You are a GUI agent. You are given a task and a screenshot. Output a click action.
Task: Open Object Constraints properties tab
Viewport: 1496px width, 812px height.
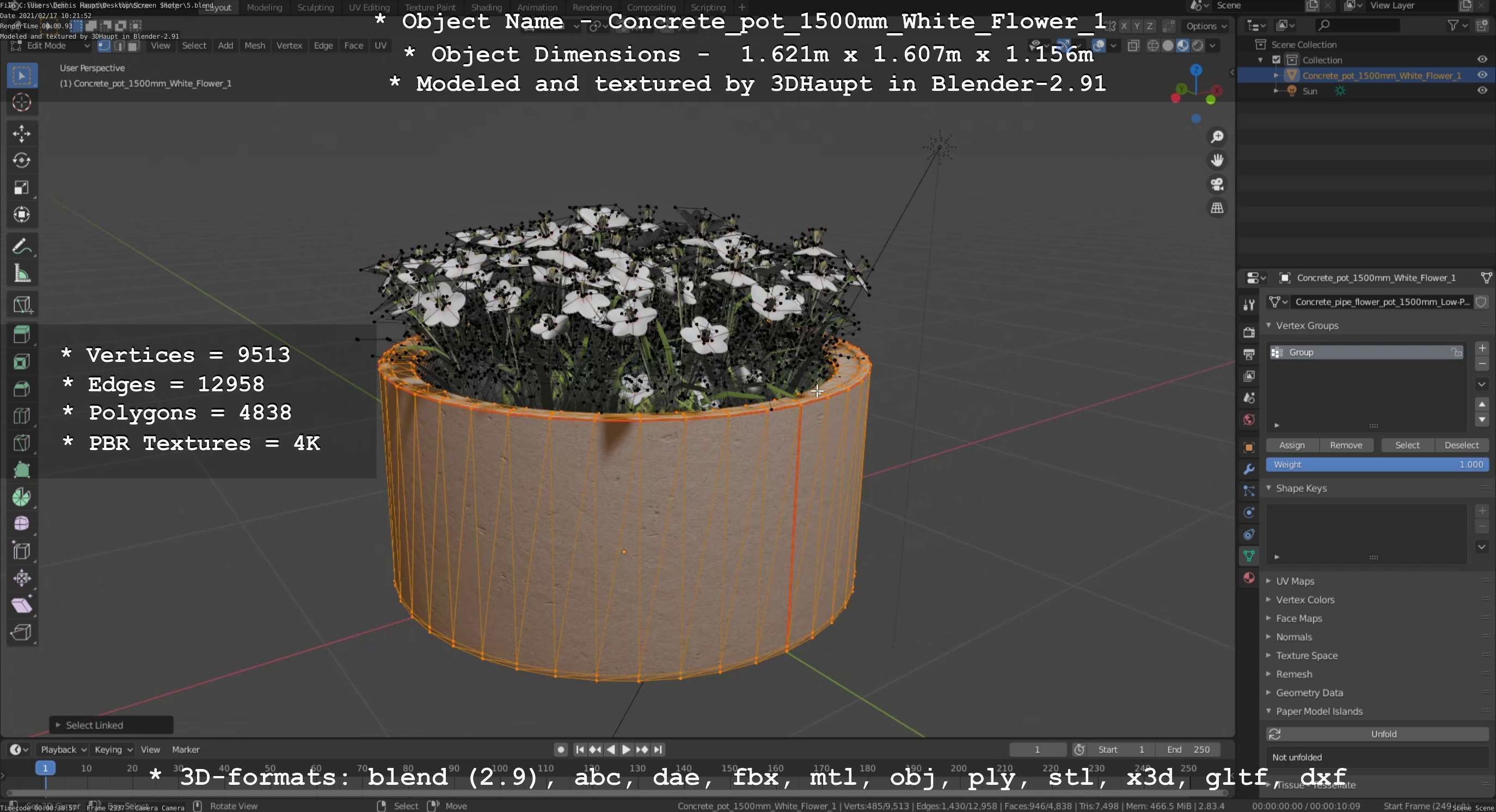coord(1249,534)
